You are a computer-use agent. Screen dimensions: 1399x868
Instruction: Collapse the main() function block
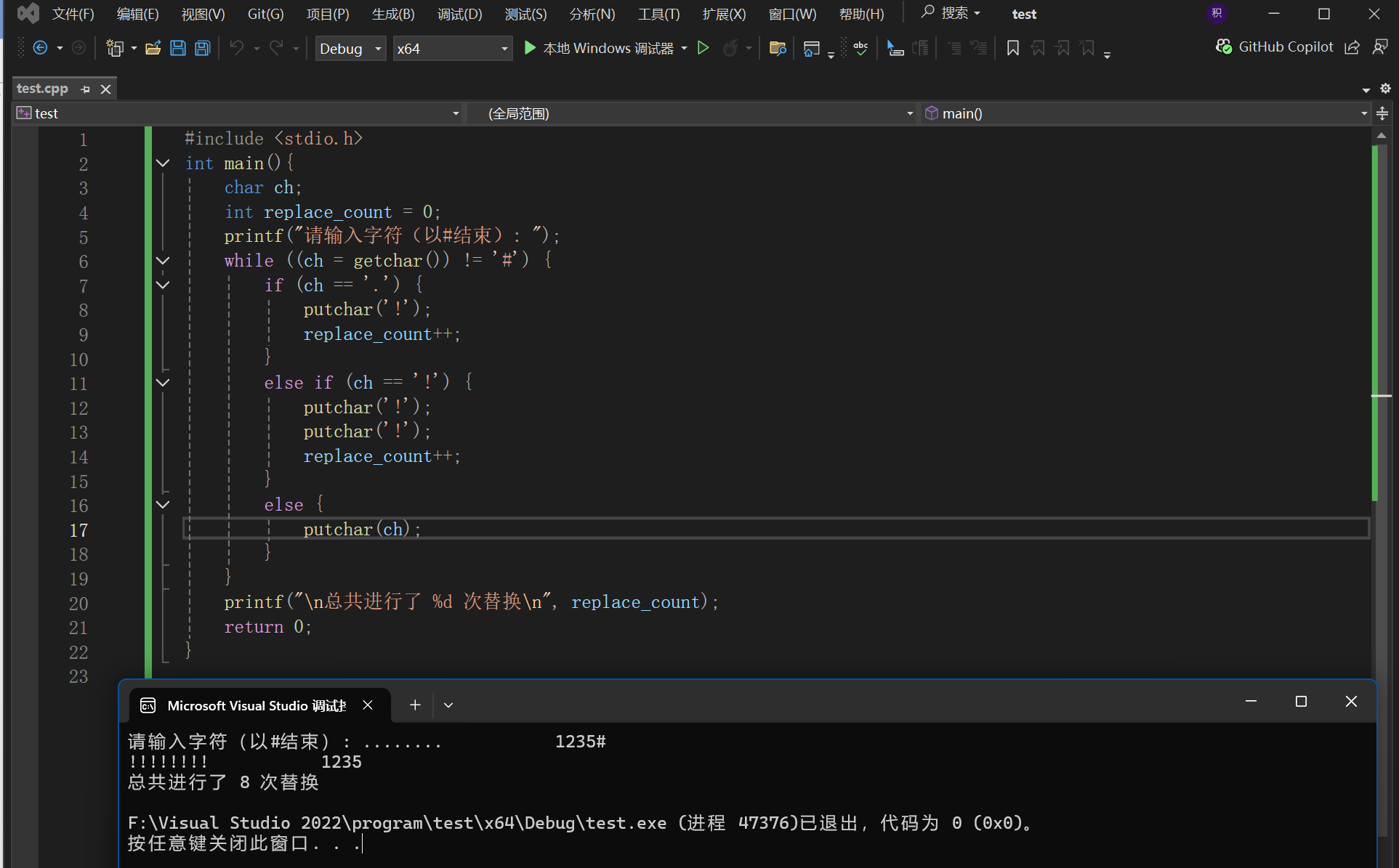pyautogui.click(x=163, y=163)
